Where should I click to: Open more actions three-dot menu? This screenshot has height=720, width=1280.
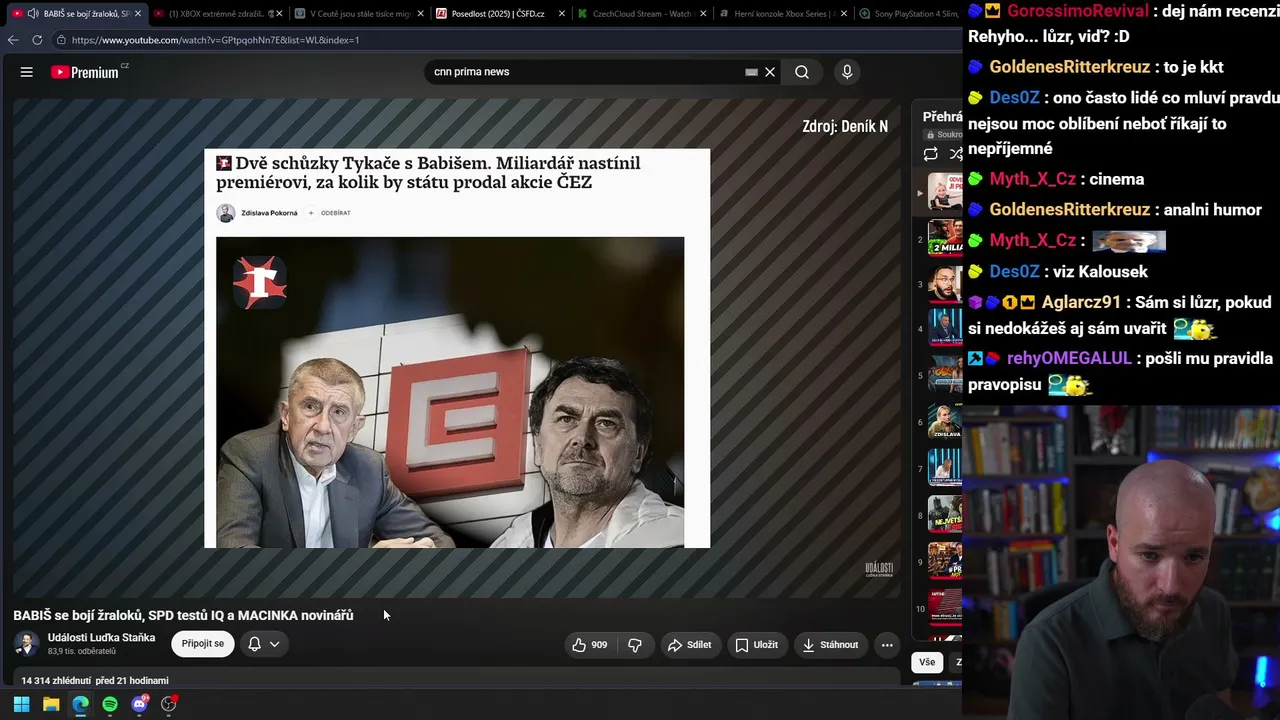coord(887,645)
